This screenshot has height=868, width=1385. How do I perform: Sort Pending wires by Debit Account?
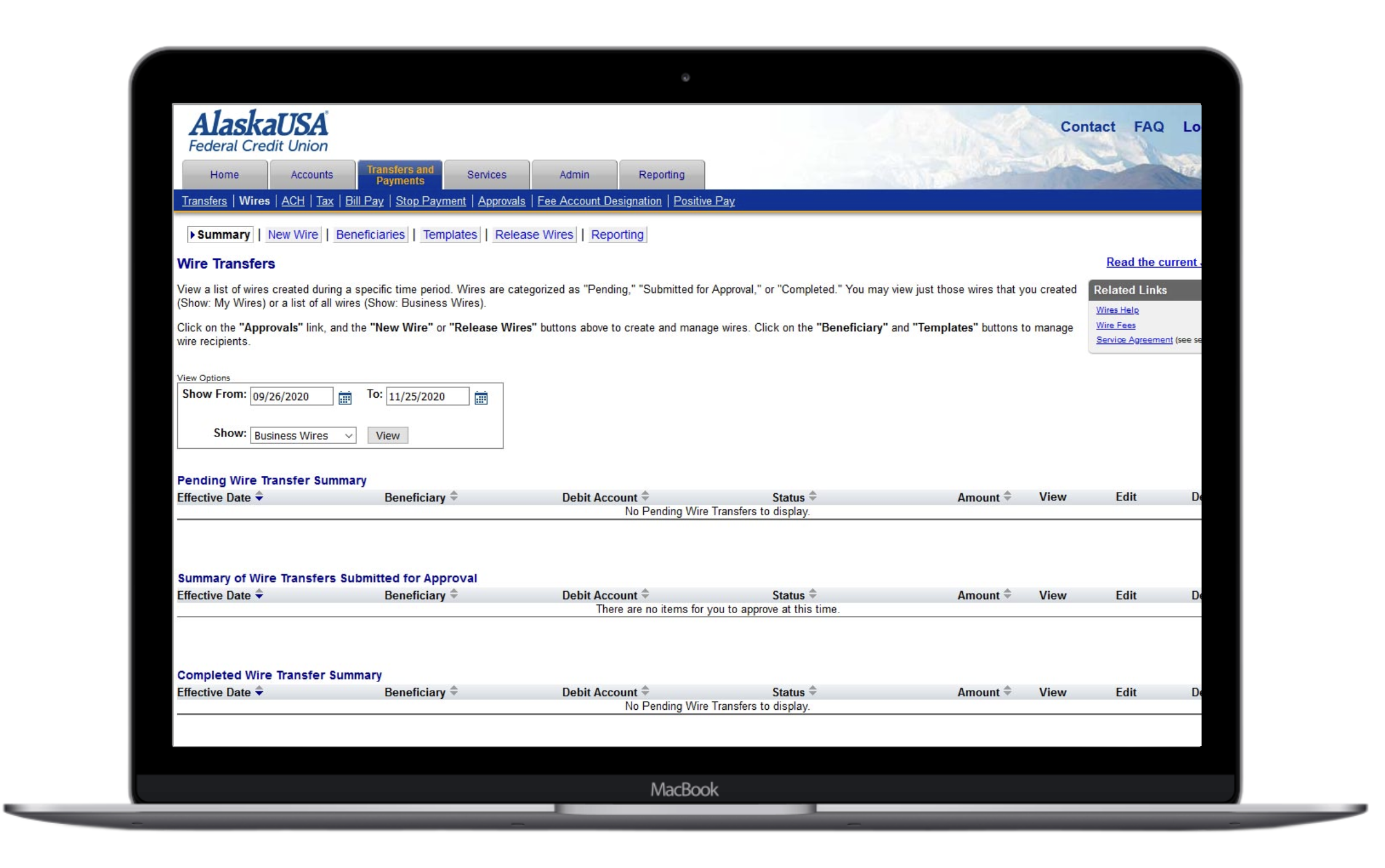pyautogui.click(x=644, y=497)
